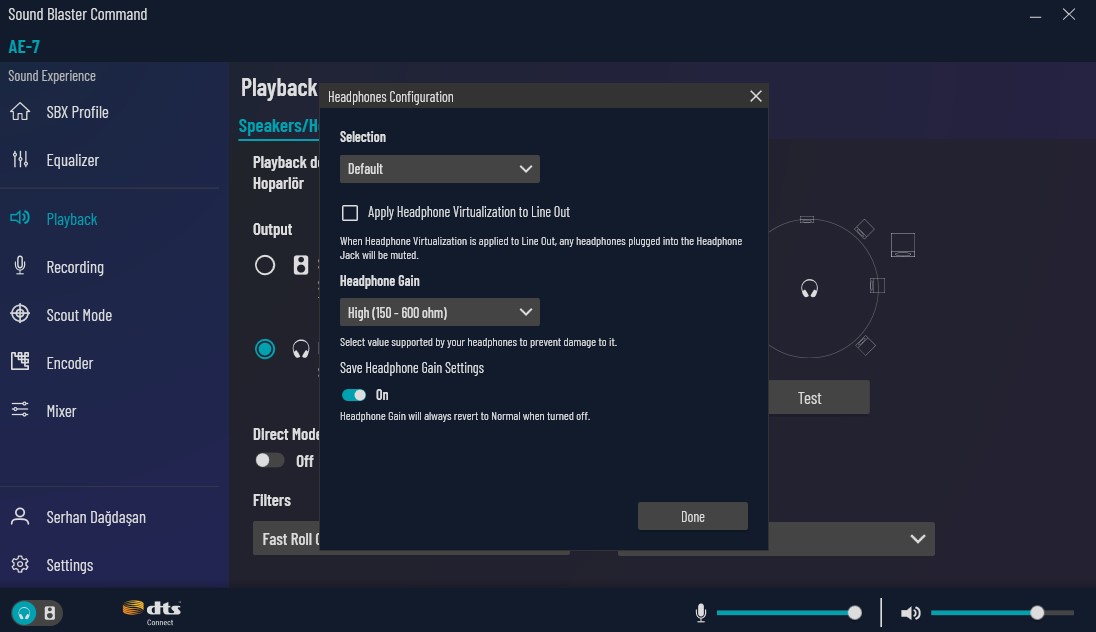The image size is (1096, 632).
Task: Toggle Direct Mode switch
Action: [x=269, y=460]
